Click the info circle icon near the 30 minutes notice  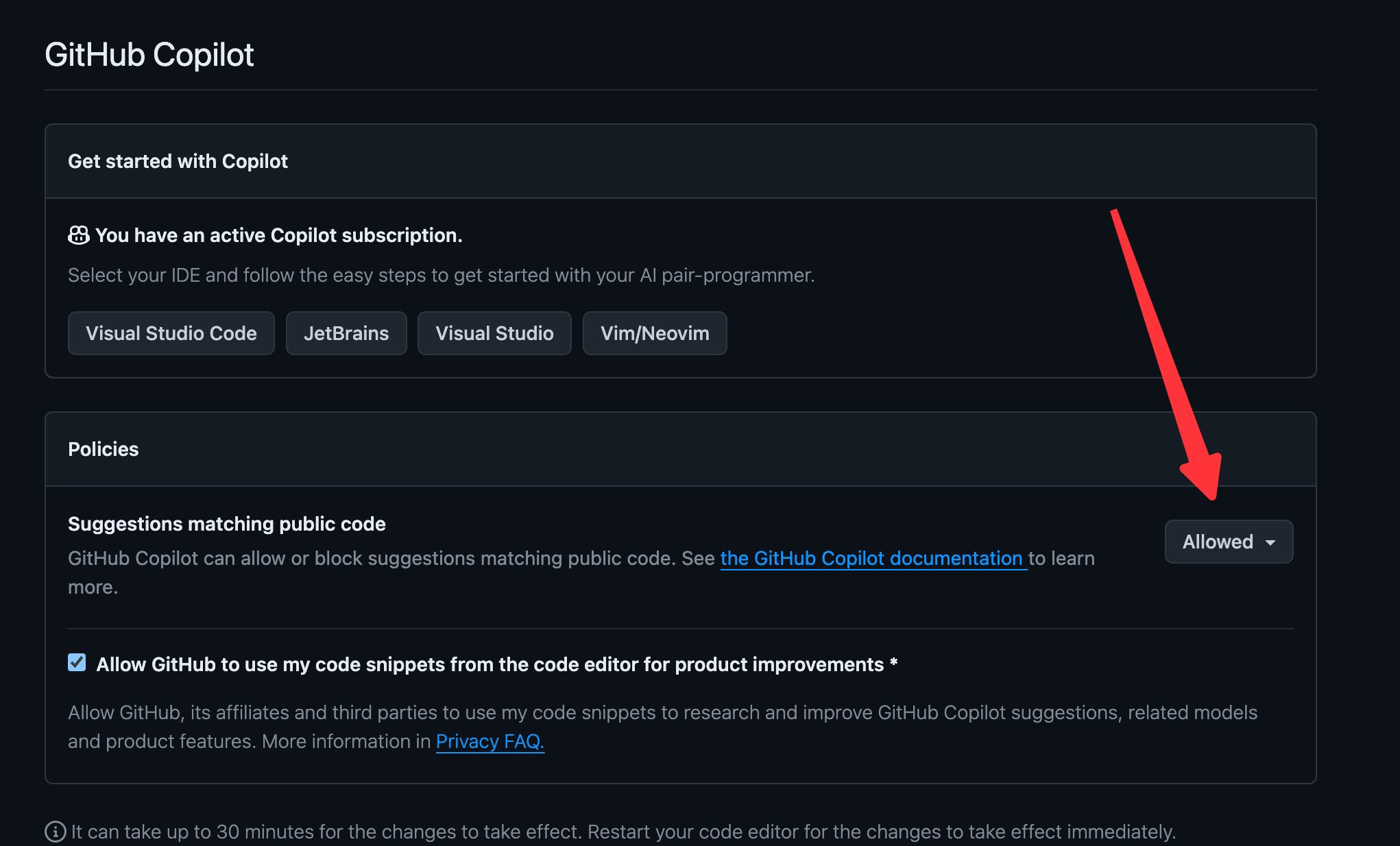56,832
